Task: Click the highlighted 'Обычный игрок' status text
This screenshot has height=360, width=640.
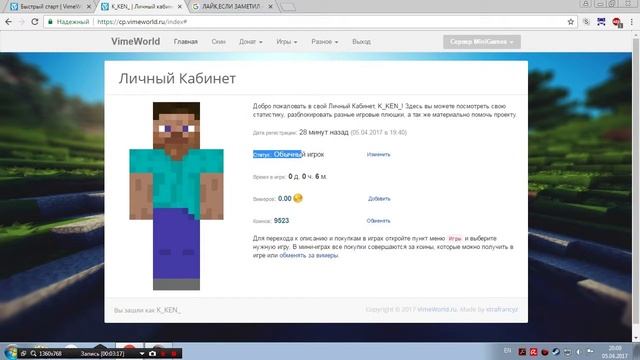Action: tap(298, 154)
